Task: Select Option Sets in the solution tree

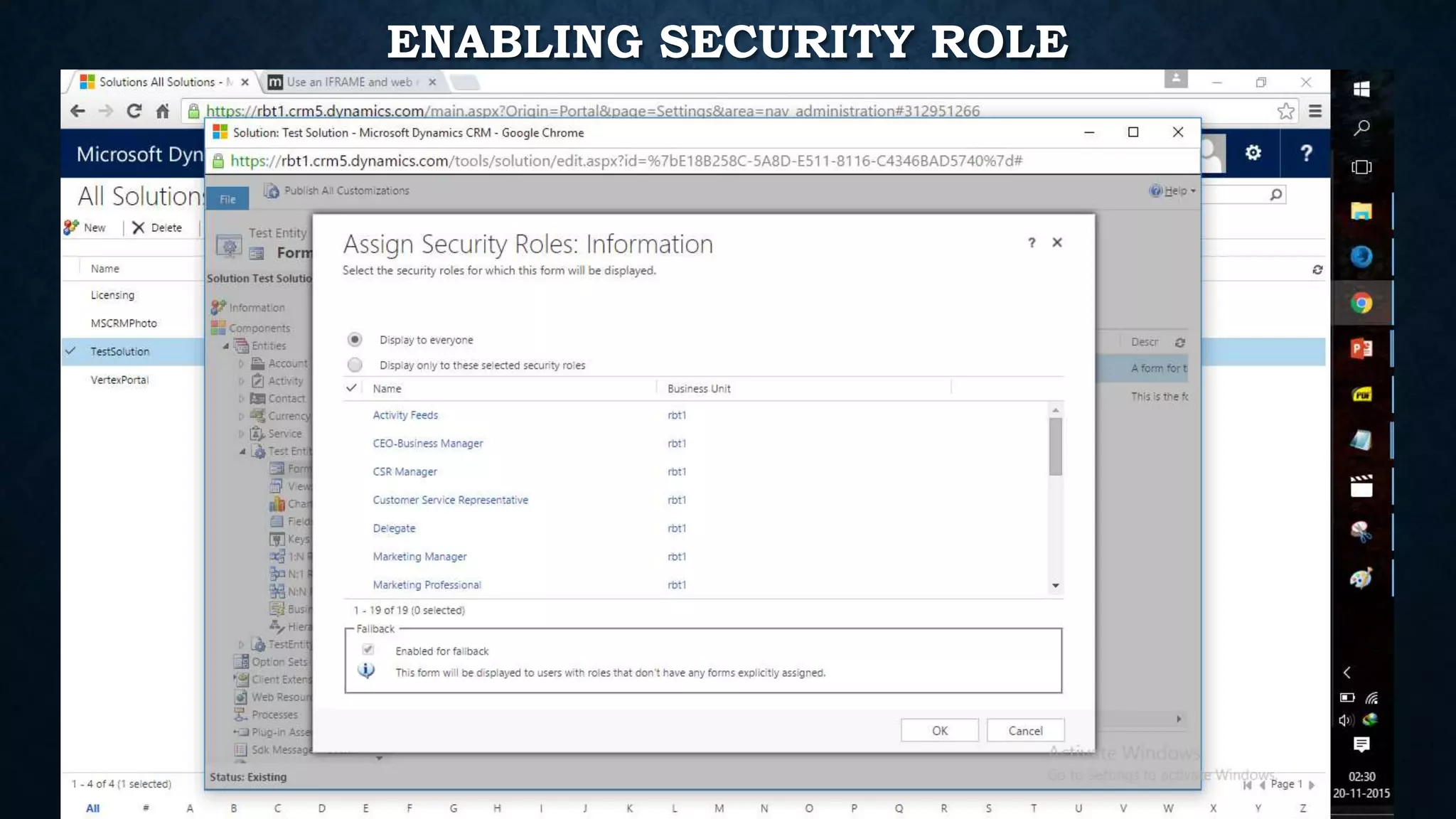Action: (272, 662)
